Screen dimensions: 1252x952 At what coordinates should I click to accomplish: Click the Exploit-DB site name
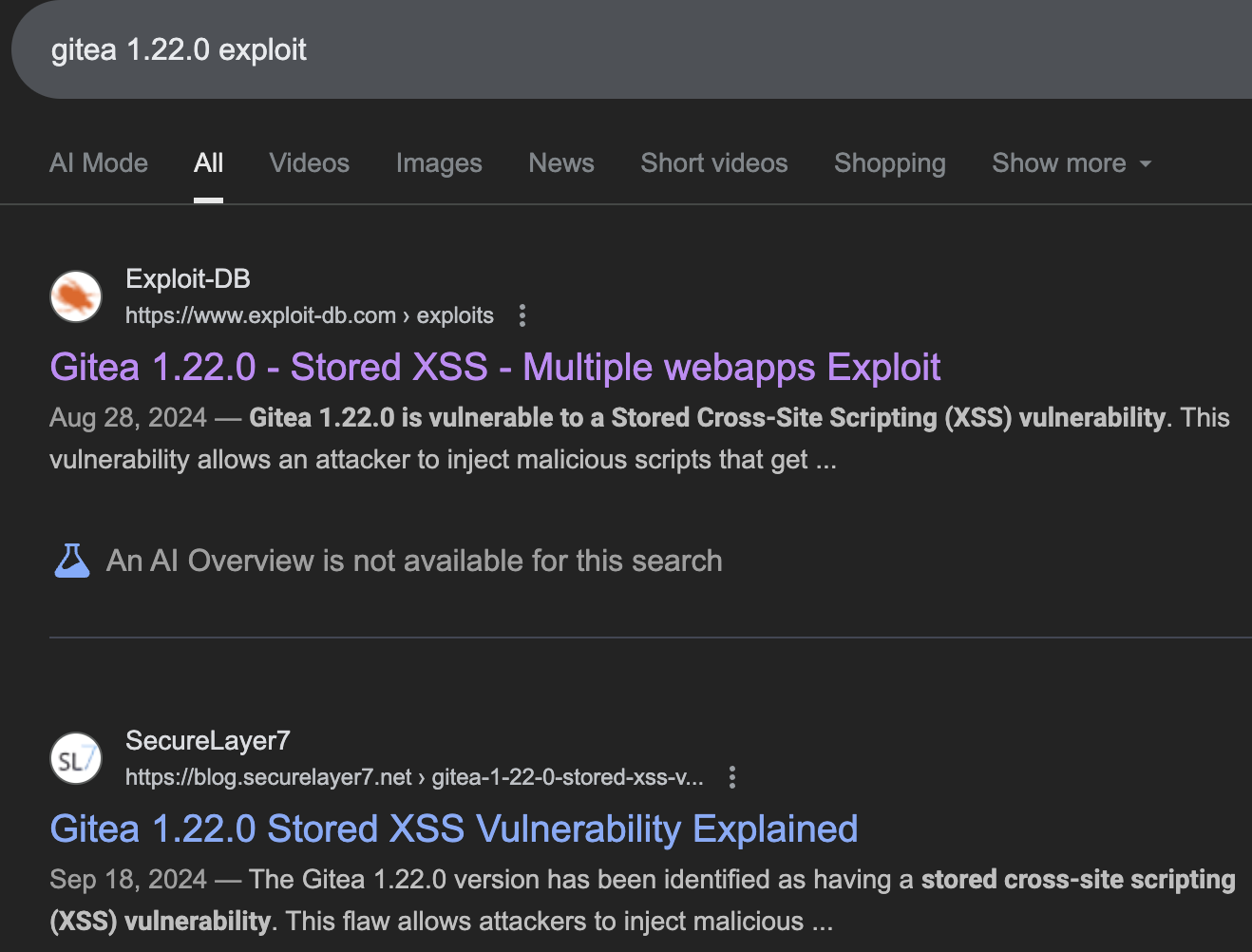coord(188,278)
